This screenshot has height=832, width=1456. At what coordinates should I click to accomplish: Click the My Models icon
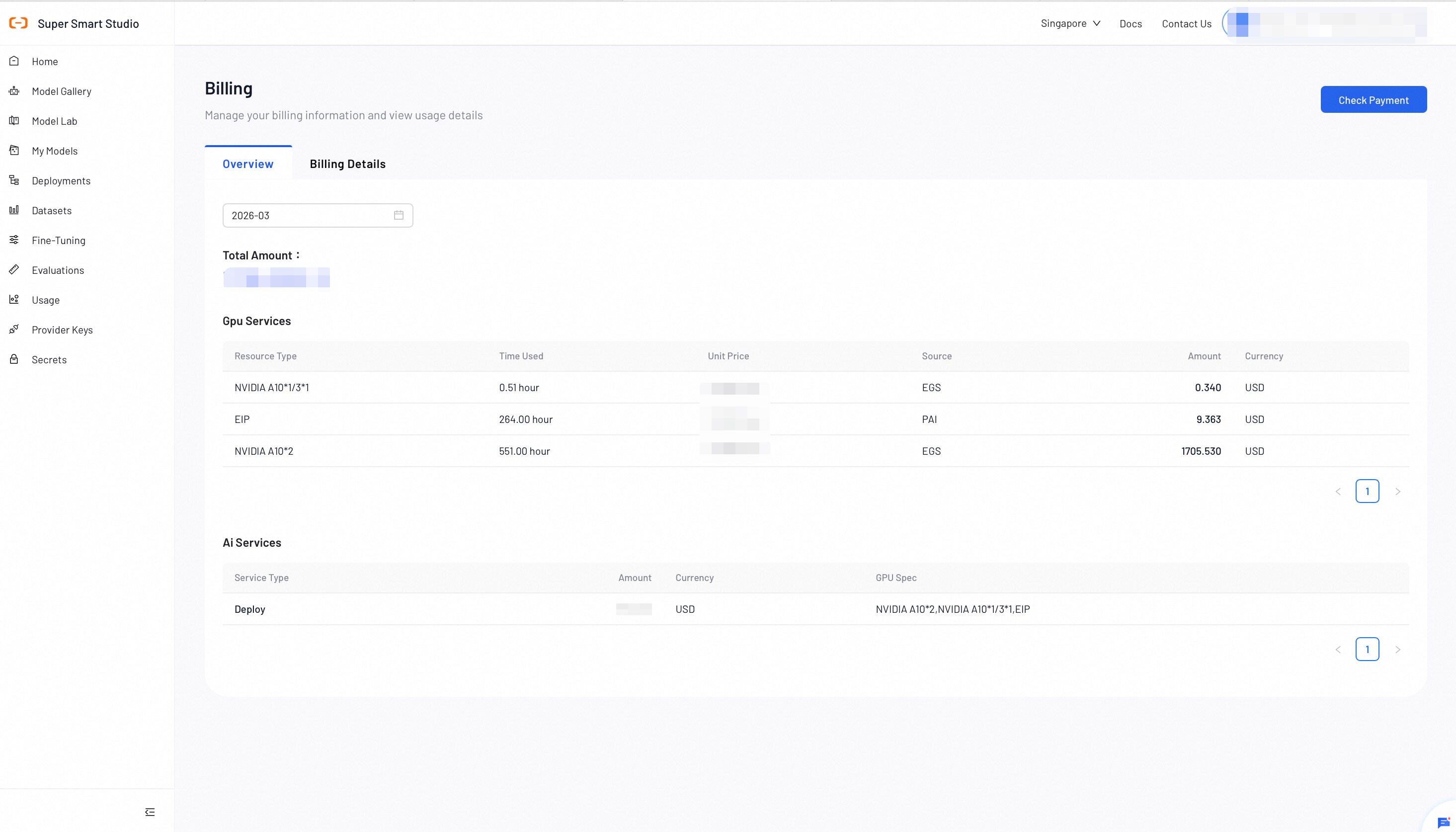14,150
